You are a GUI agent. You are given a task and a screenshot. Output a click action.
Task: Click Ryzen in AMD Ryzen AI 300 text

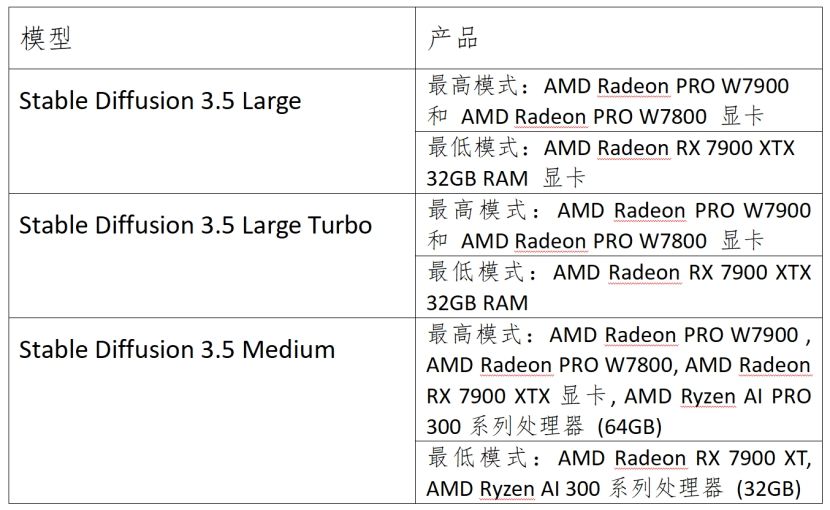click(507, 489)
